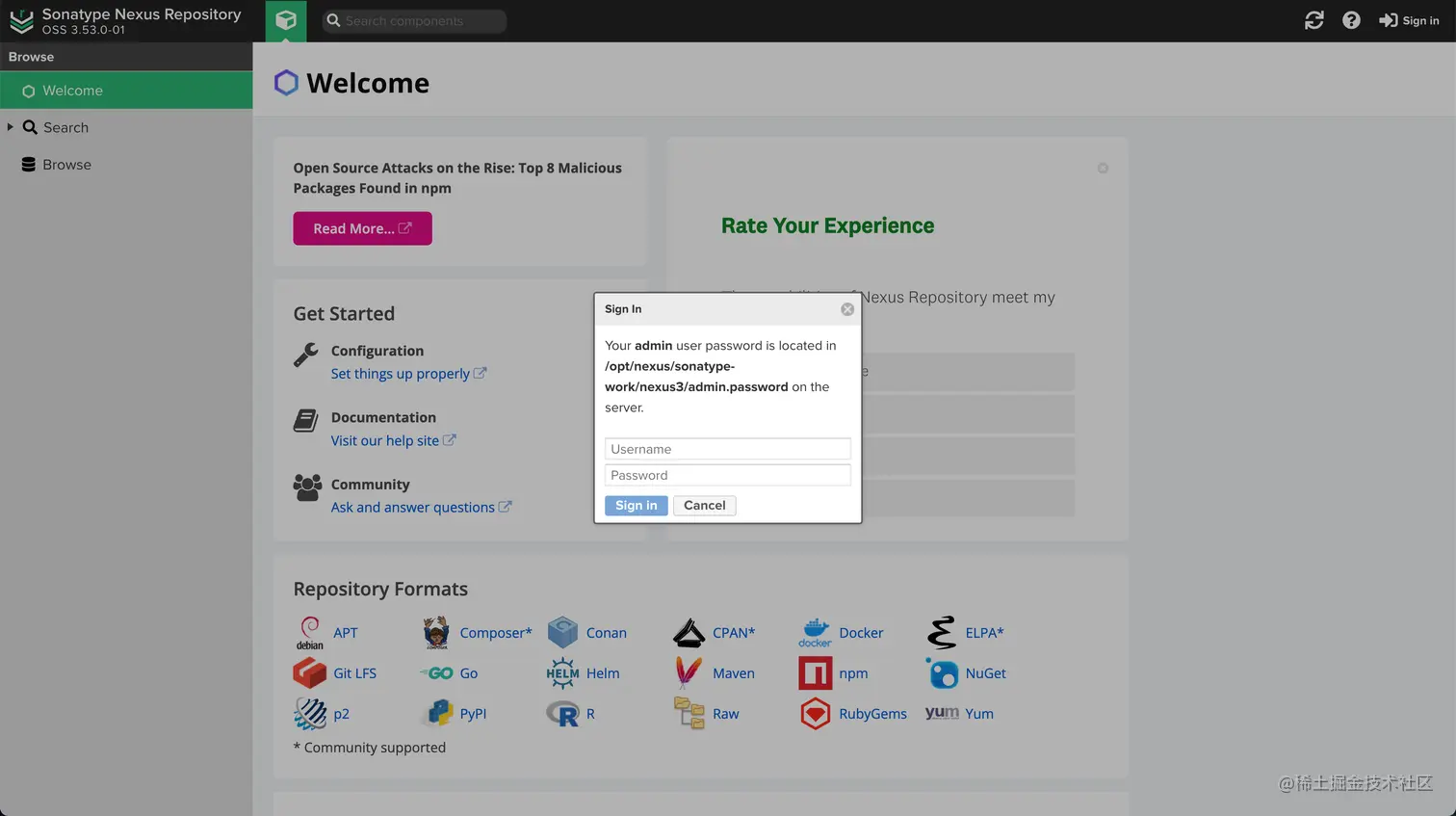Click the PyPI python icon
This screenshot has width=1456, height=816.
tap(437, 714)
